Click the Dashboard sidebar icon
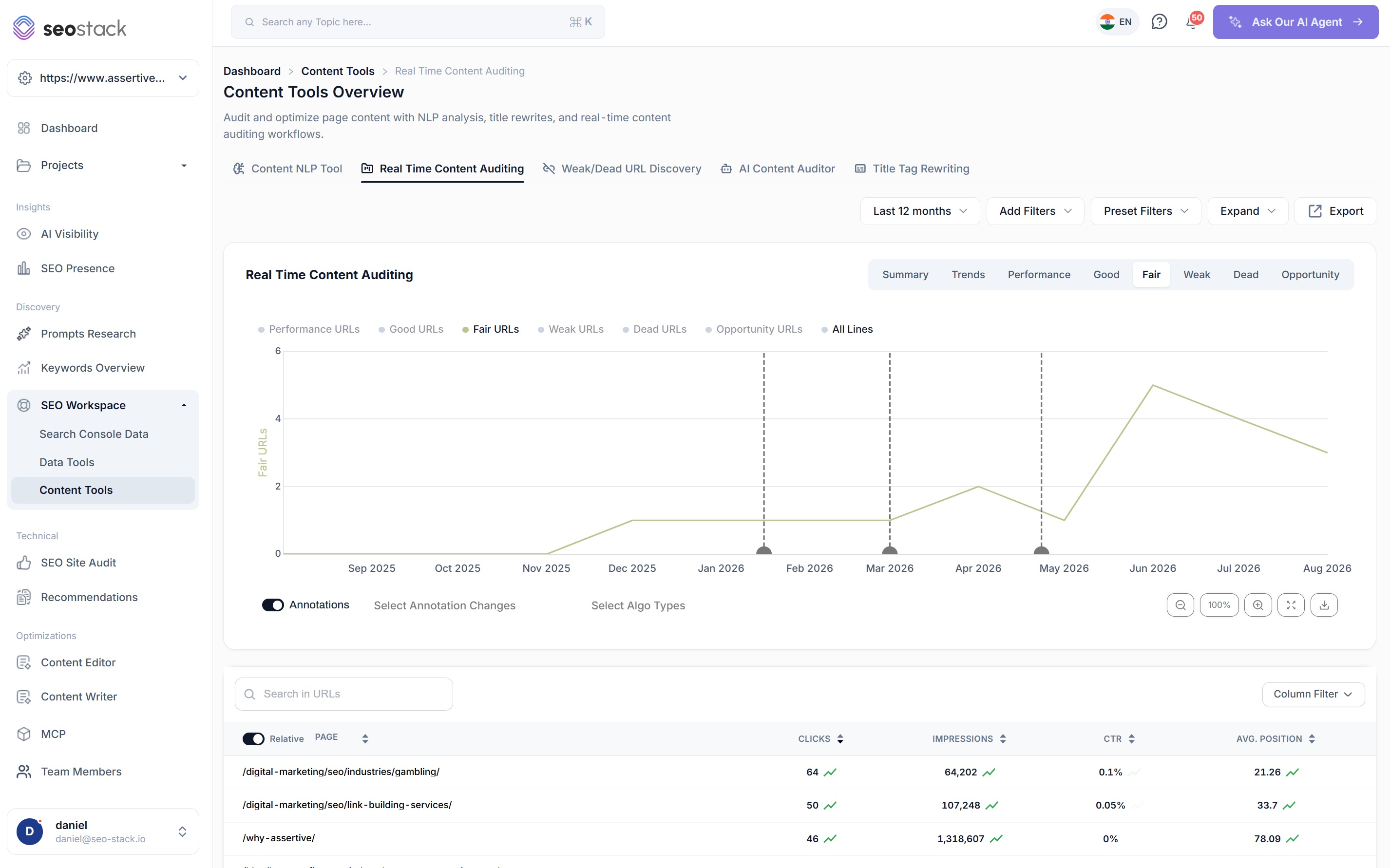Screen dimensions: 1390x868 click(x=23, y=128)
